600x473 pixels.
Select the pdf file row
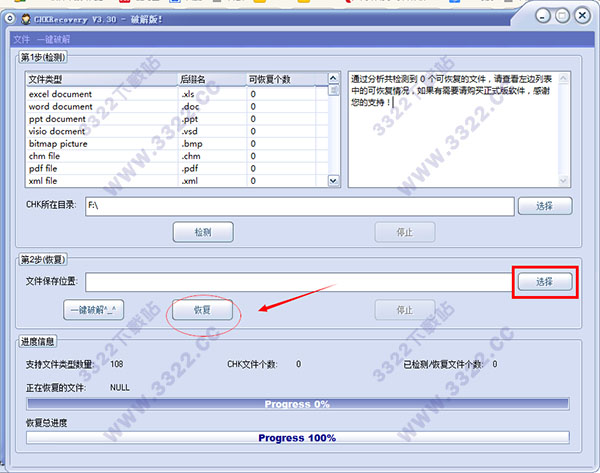click(x=177, y=168)
